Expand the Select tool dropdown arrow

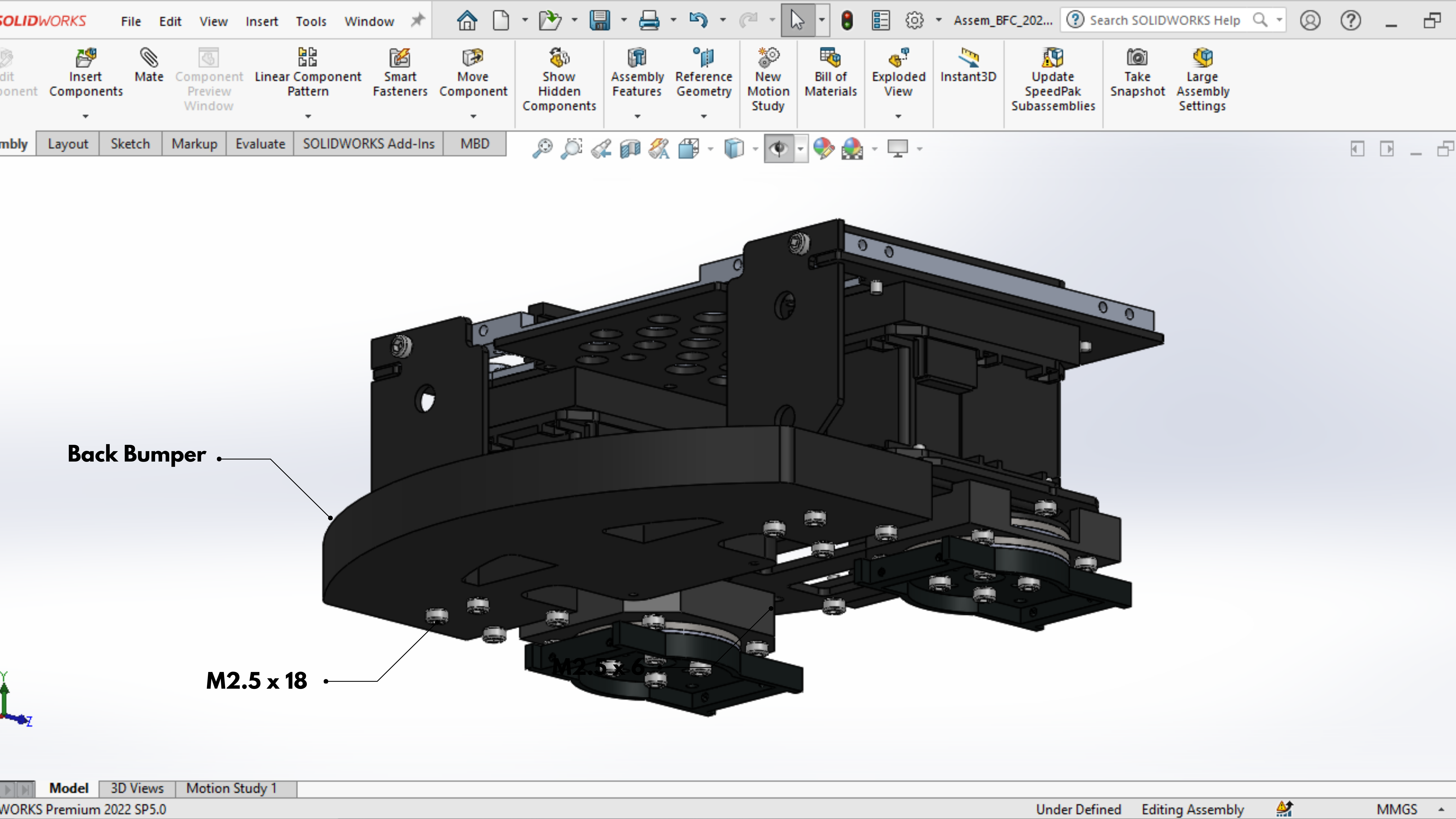click(x=822, y=20)
